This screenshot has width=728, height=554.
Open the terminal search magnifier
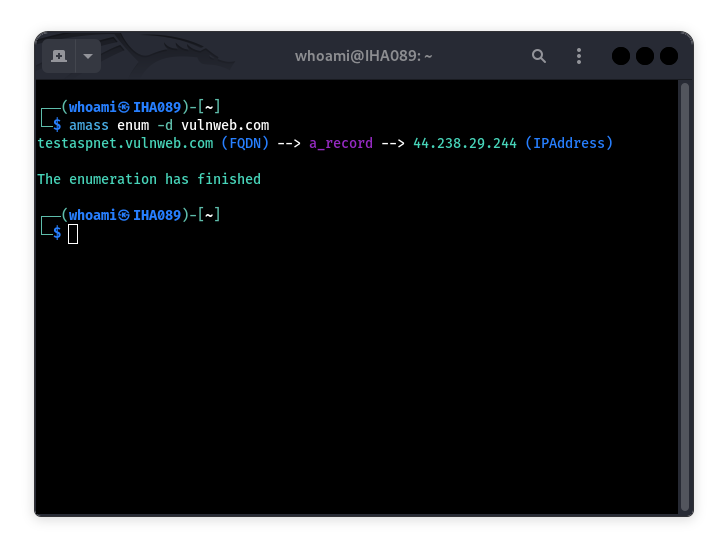click(x=539, y=56)
